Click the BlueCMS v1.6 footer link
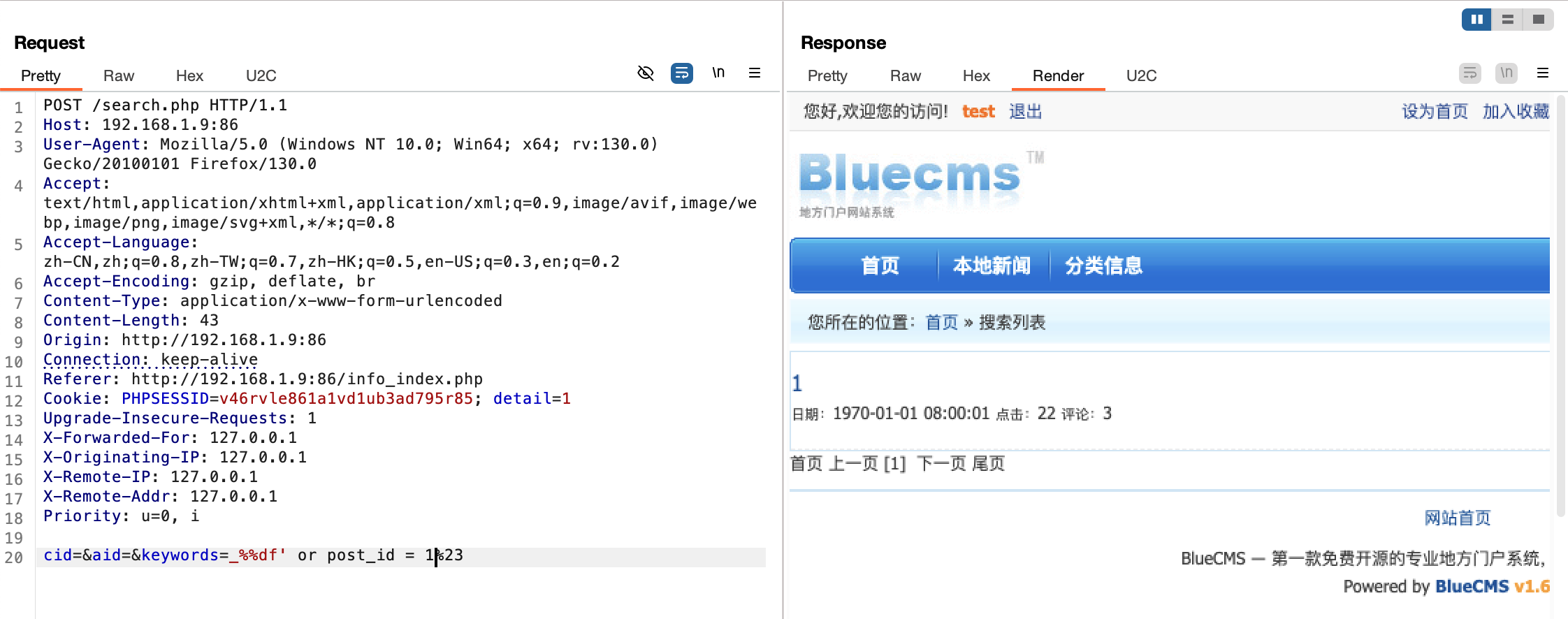The image size is (1568, 619). pos(1493,586)
